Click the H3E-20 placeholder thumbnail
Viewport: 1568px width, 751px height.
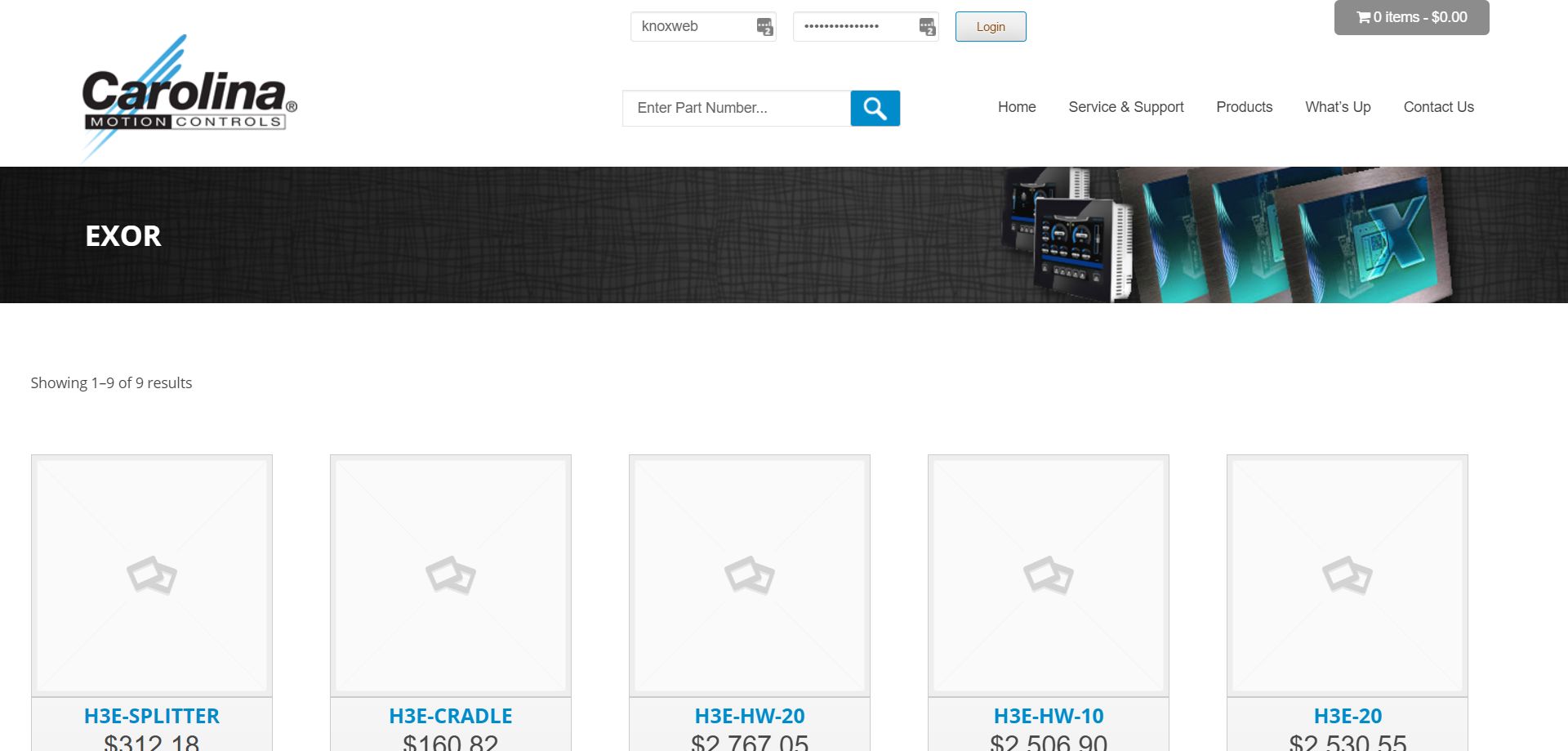(x=1347, y=575)
